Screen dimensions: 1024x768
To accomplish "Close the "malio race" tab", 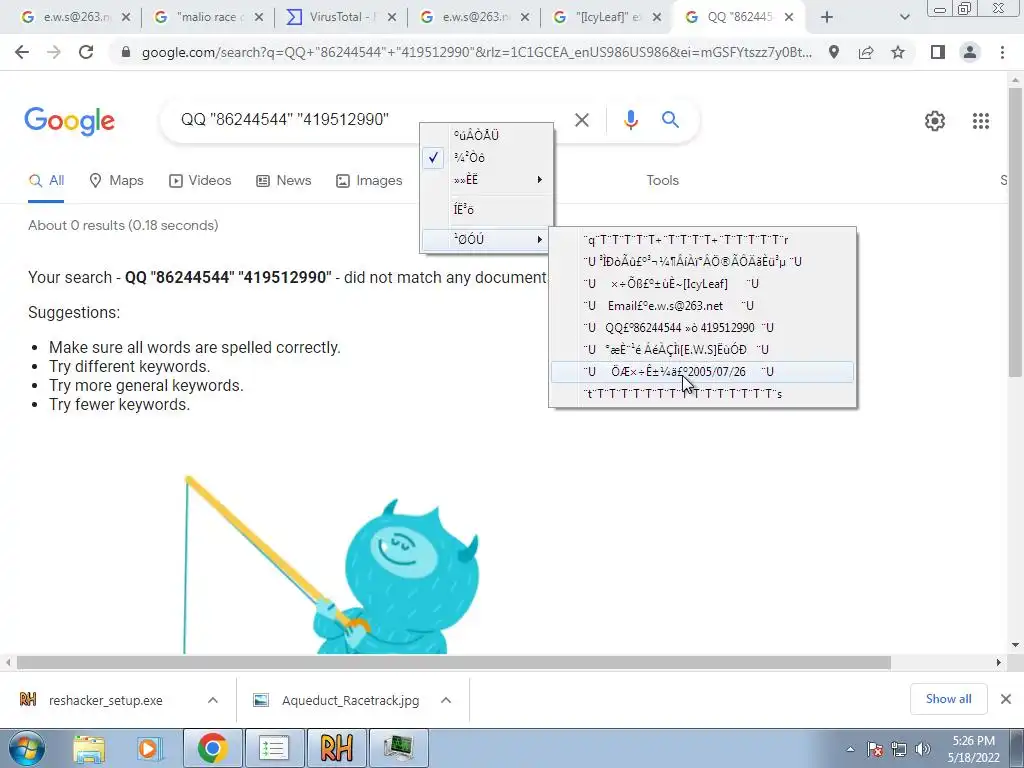I will coord(259,18).
